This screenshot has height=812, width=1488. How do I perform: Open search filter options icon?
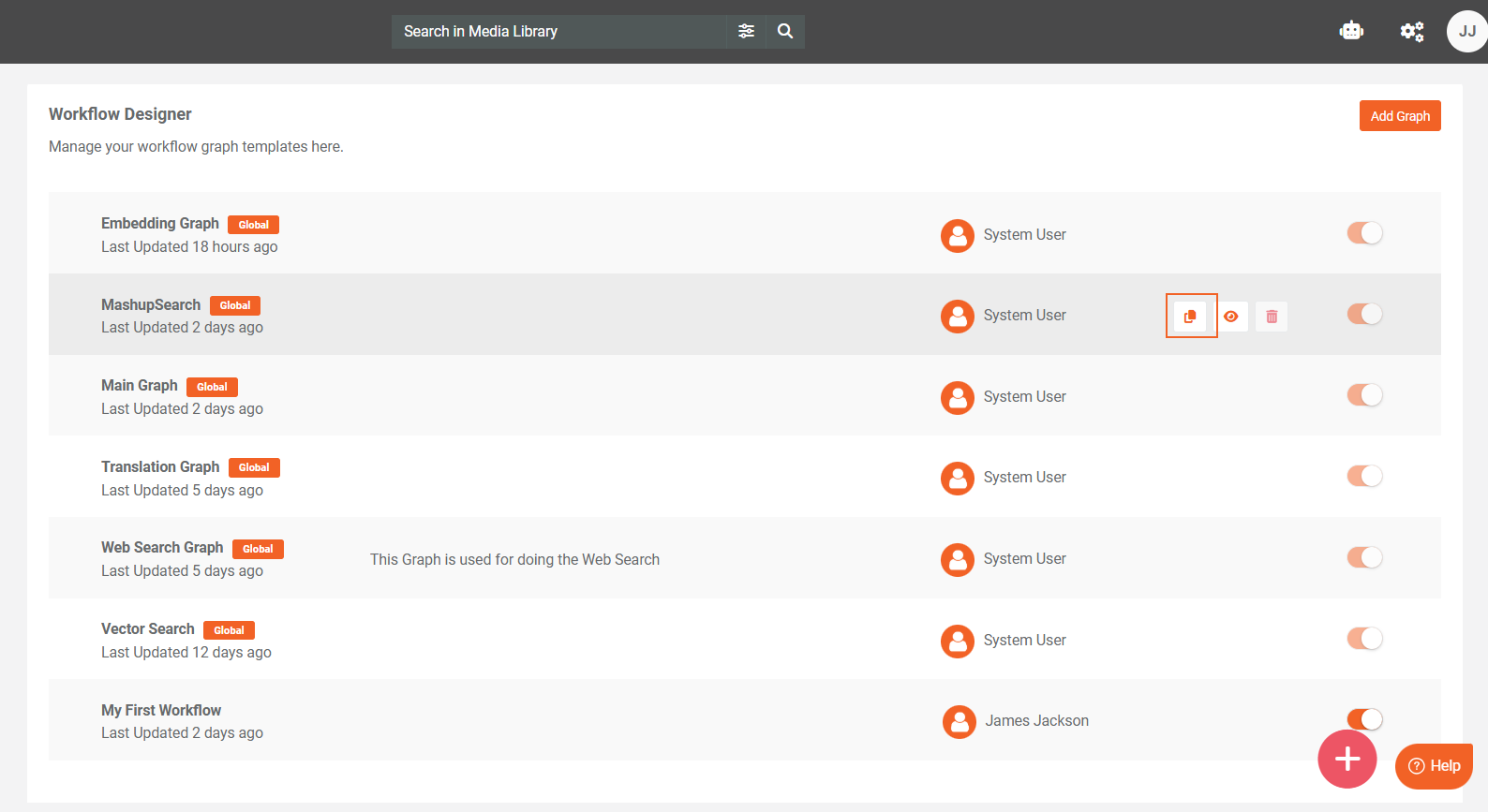(746, 32)
